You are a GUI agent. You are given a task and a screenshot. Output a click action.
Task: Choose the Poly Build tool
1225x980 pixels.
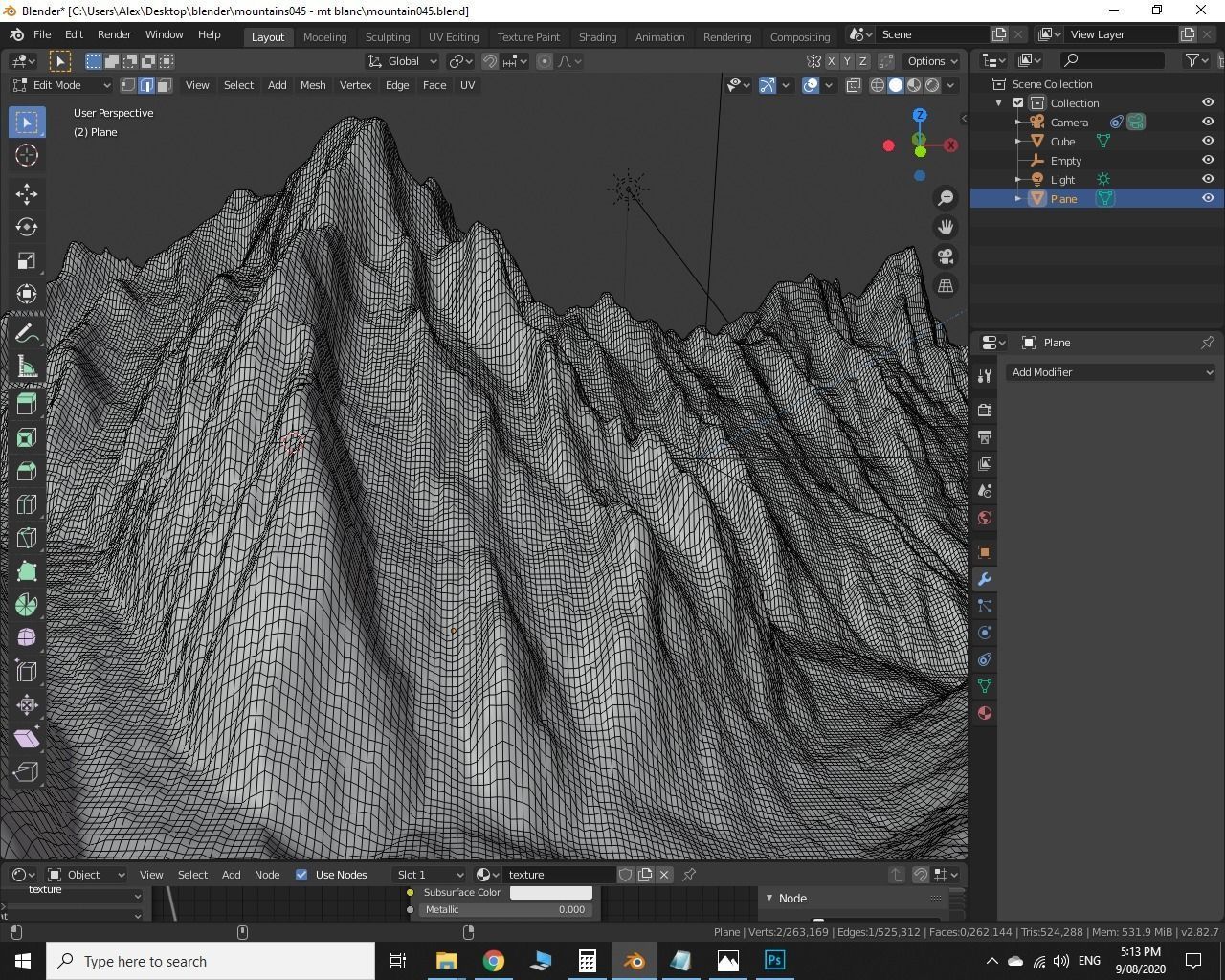pos(26,571)
